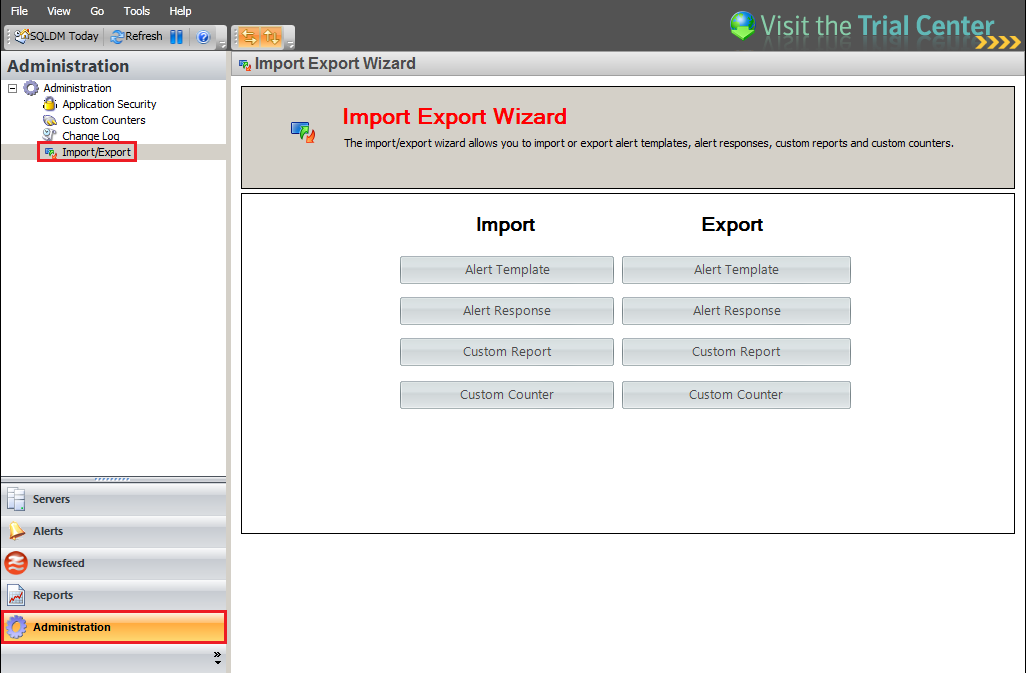Click the Change Log icon
The height and width of the screenshot is (673, 1026).
click(50, 135)
